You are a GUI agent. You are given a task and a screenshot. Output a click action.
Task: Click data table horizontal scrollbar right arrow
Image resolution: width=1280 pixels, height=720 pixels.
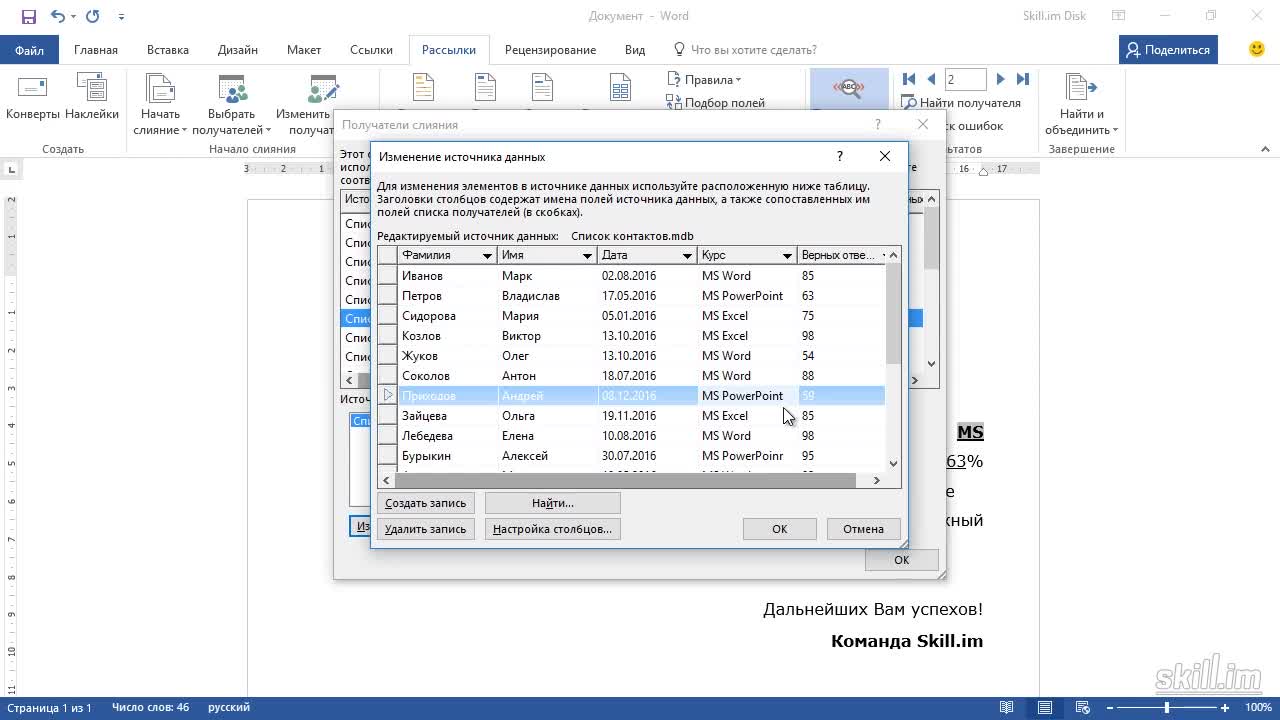click(x=876, y=480)
